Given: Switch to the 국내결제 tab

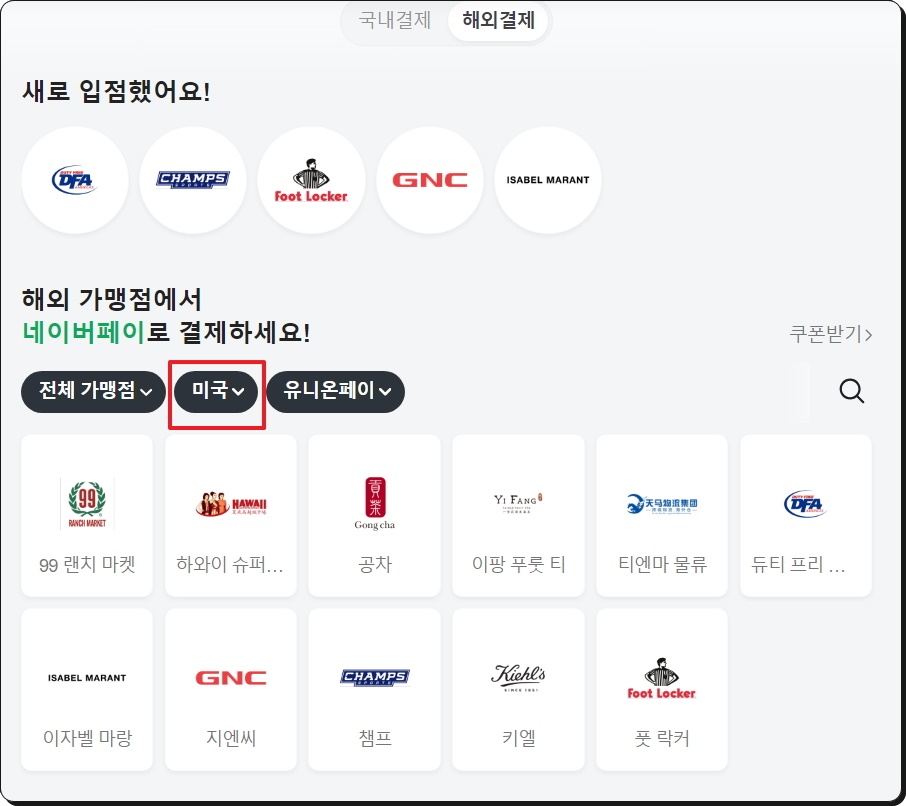Looking at the screenshot, I should (395, 20).
